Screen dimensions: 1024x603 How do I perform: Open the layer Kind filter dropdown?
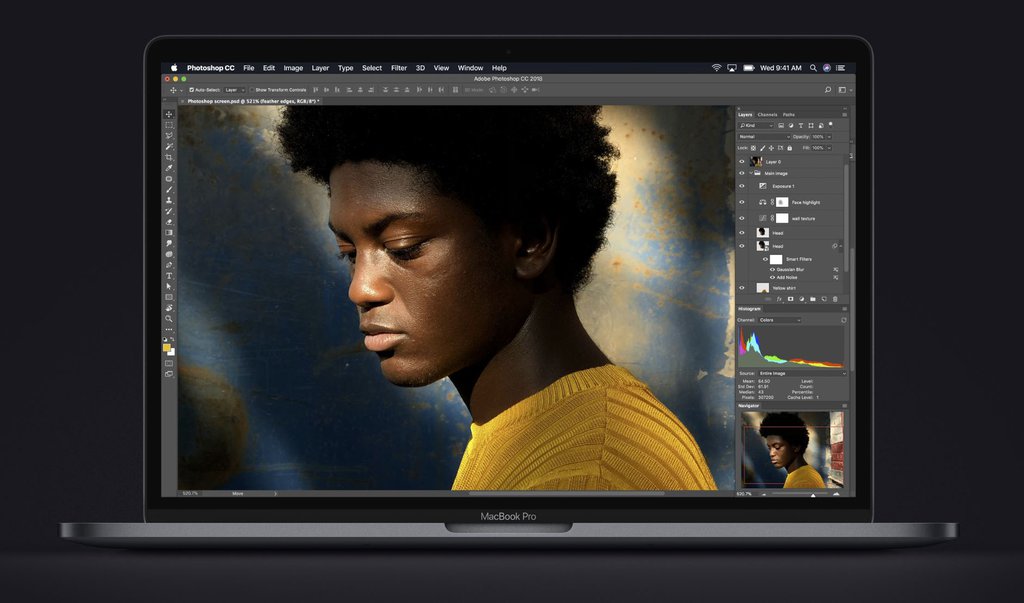click(x=756, y=125)
